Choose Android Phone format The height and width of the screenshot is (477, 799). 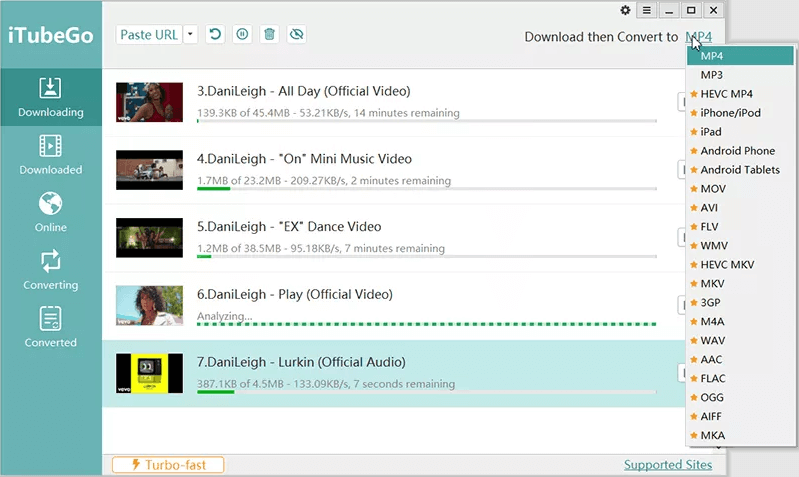[740, 151]
